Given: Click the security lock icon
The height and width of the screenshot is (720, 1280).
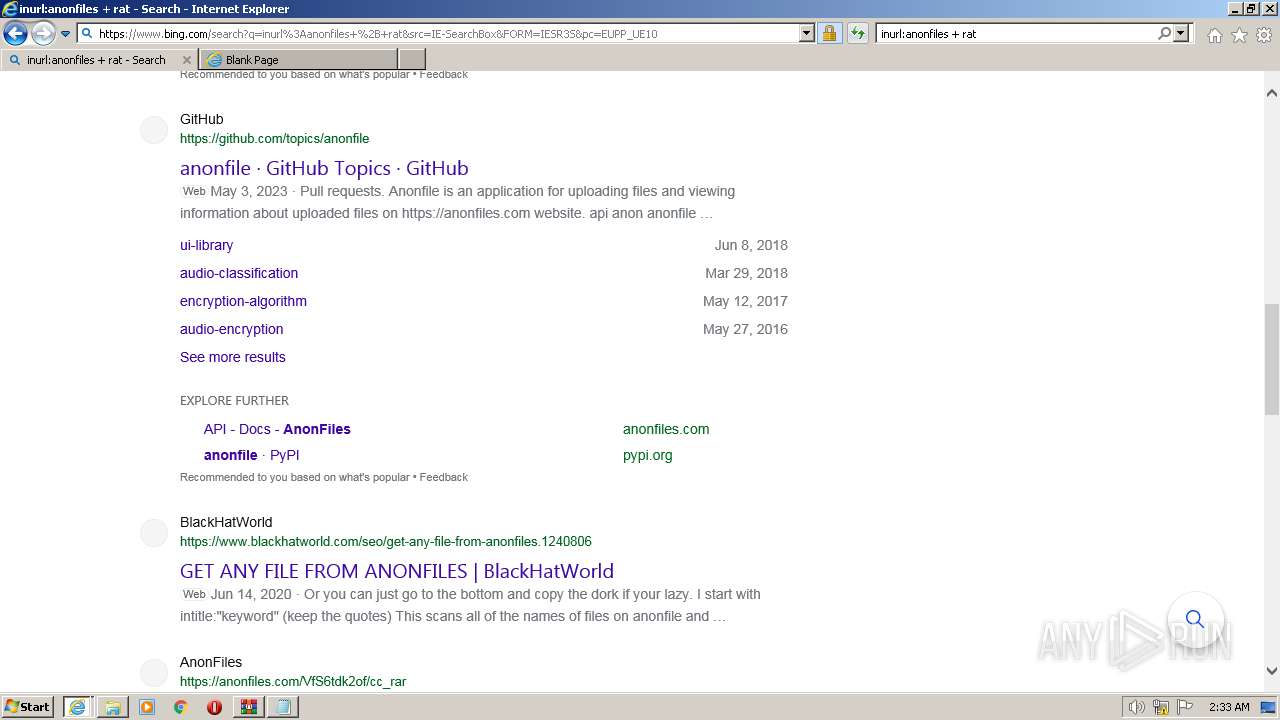Looking at the screenshot, I should [829, 33].
